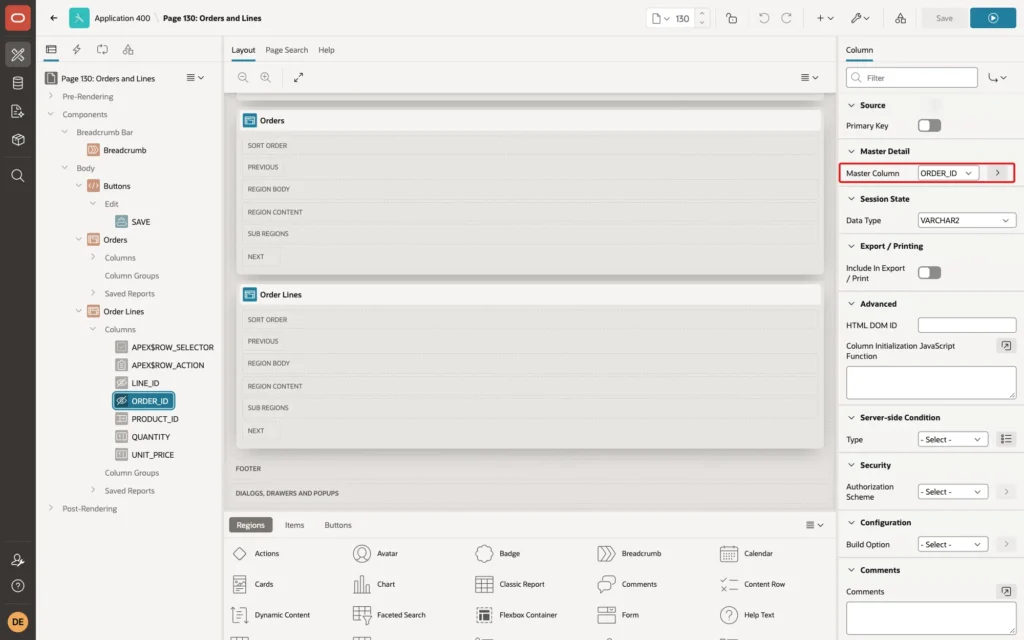Zoom in the layout view
1024x640 pixels.
(265, 77)
